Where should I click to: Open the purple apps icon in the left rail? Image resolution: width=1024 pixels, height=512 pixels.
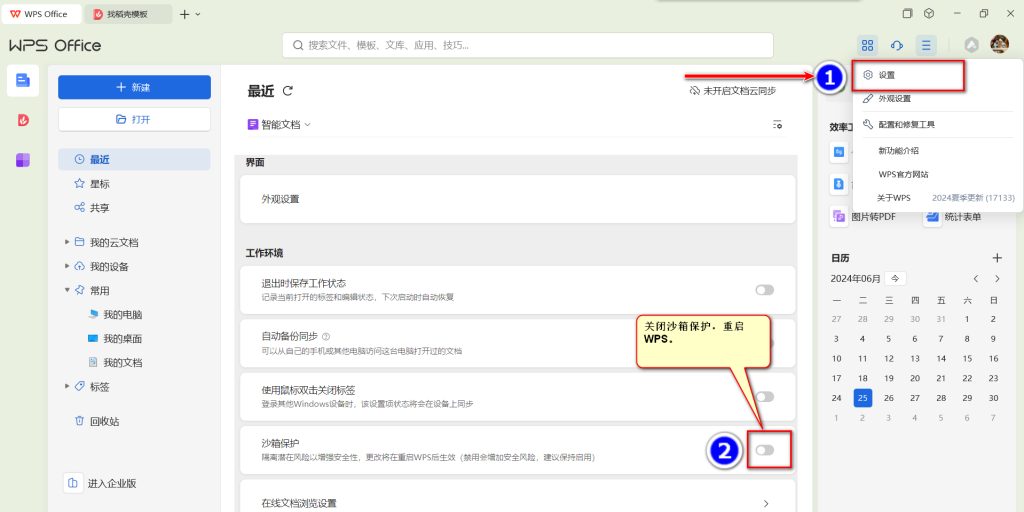(23, 160)
